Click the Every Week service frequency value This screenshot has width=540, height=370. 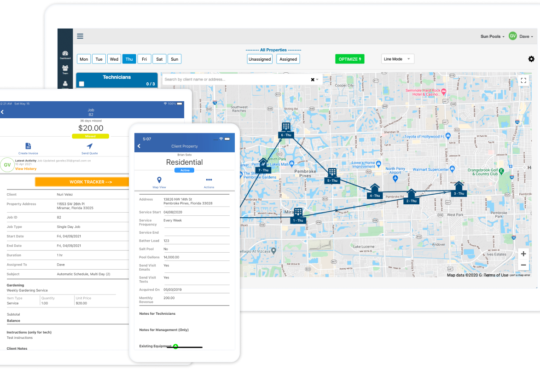coord(173,220)
